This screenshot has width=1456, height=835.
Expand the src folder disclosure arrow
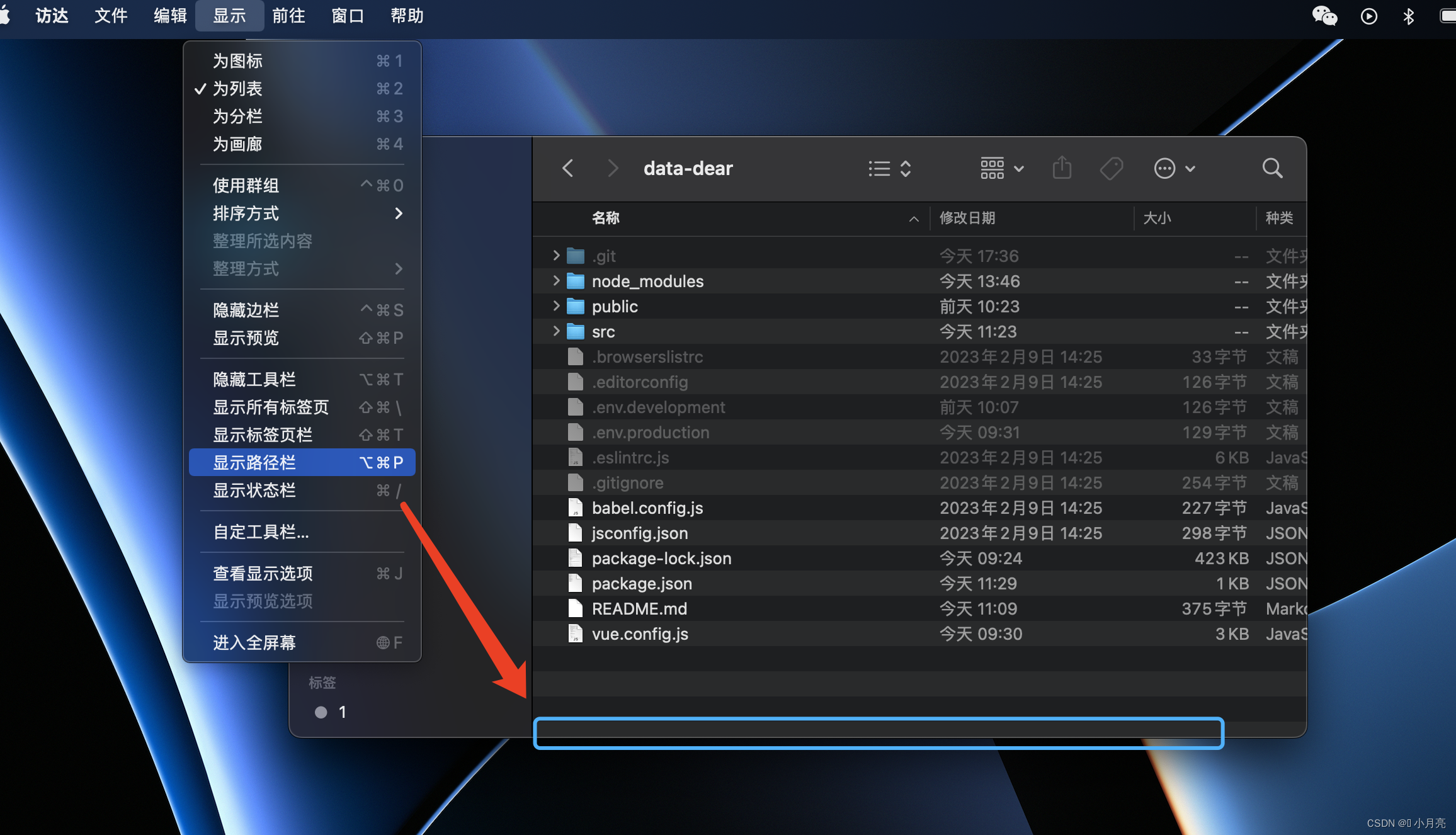pos(555,331)
